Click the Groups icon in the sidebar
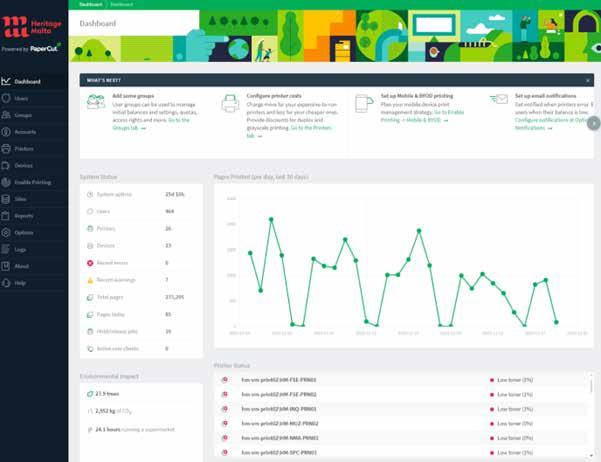This screenshot has width=601, height=462. click(x=6, y=115)
